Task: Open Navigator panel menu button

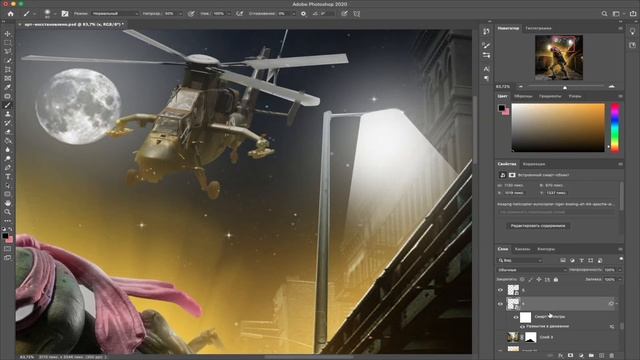Action: (620, 28)
